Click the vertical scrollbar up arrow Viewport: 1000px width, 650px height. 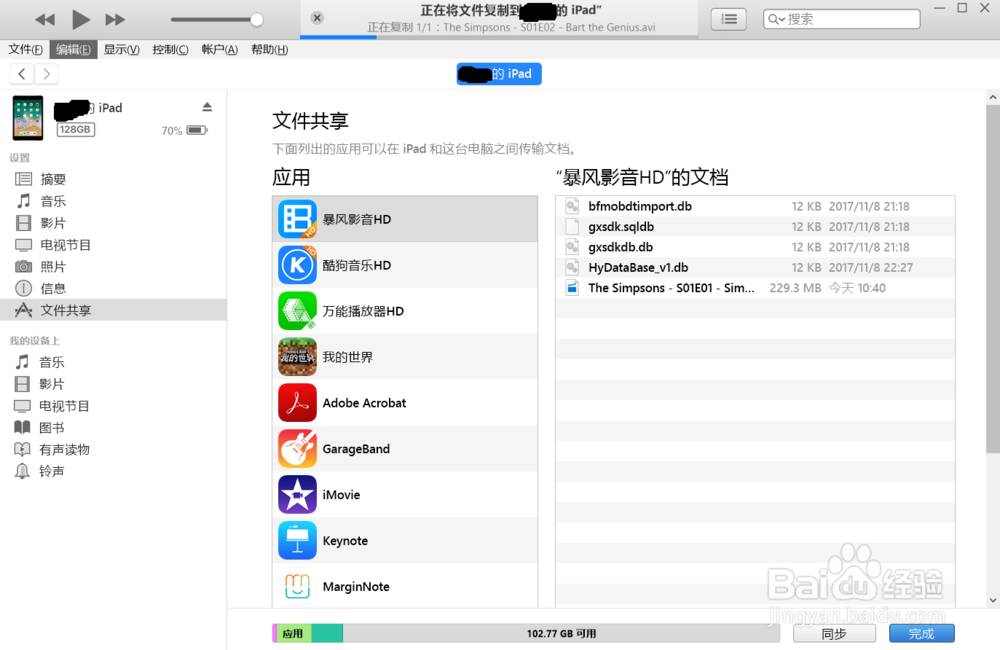tap(993, 97)
